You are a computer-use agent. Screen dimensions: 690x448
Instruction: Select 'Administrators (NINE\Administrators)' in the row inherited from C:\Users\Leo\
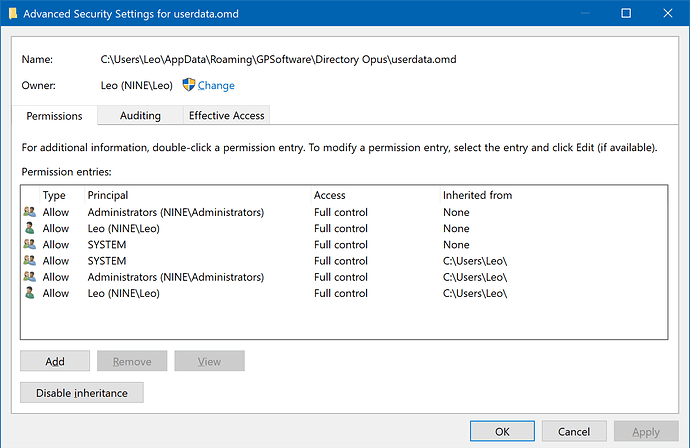pos(176,277)
